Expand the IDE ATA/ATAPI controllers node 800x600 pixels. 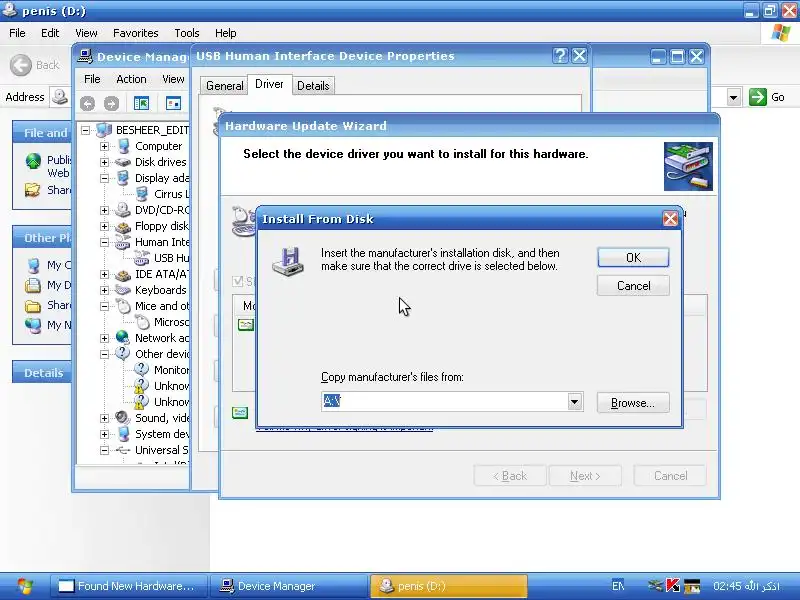pyautogui.click(x=104, y=274)
